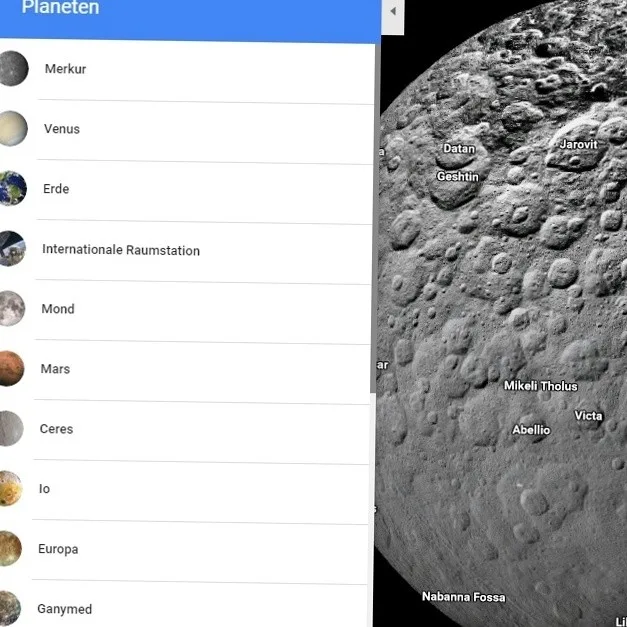Click the Jarovit crater label
627x627 pixels.
578,144
